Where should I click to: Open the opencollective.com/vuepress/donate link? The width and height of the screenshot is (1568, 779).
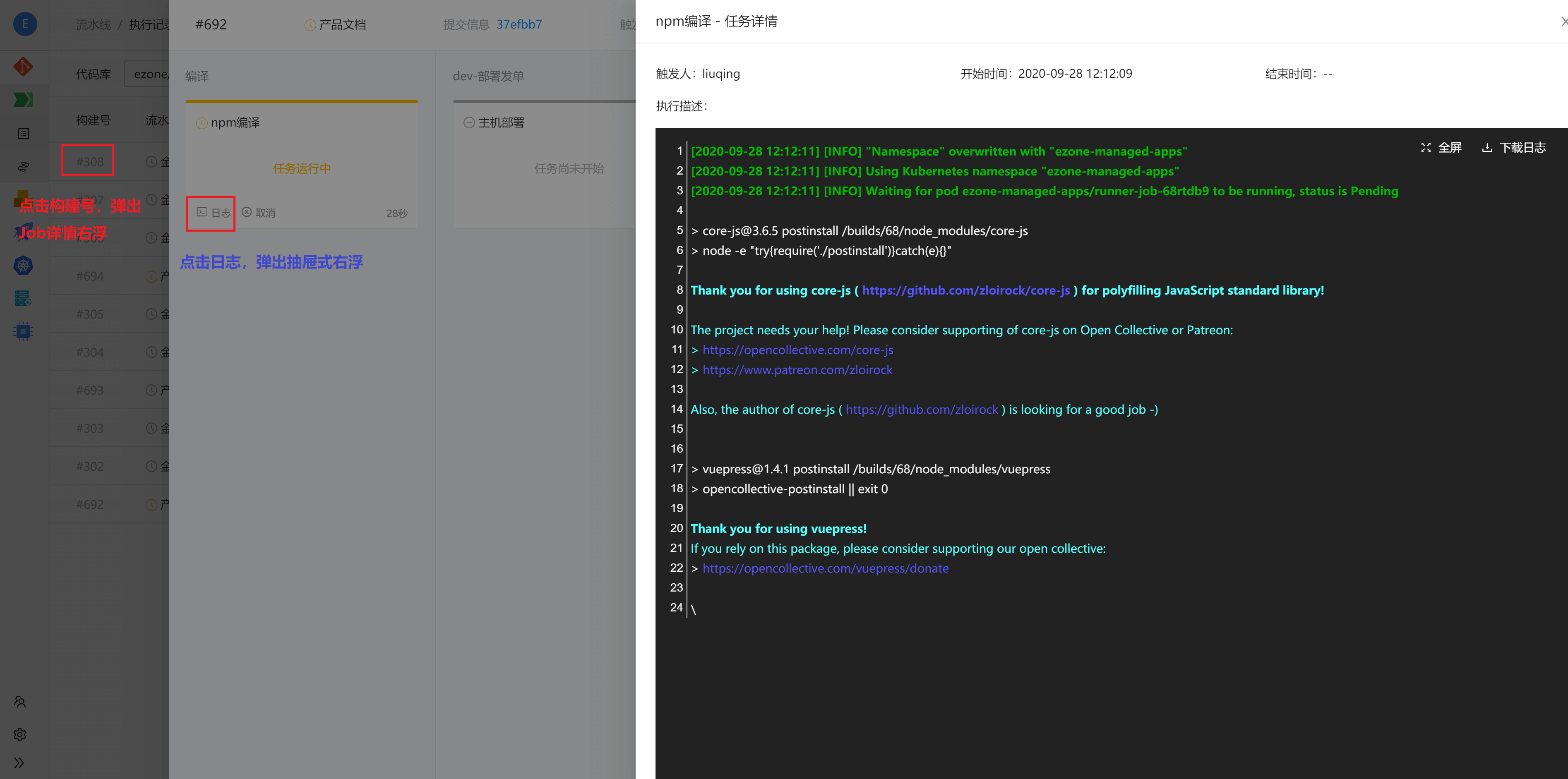(826, 568)
